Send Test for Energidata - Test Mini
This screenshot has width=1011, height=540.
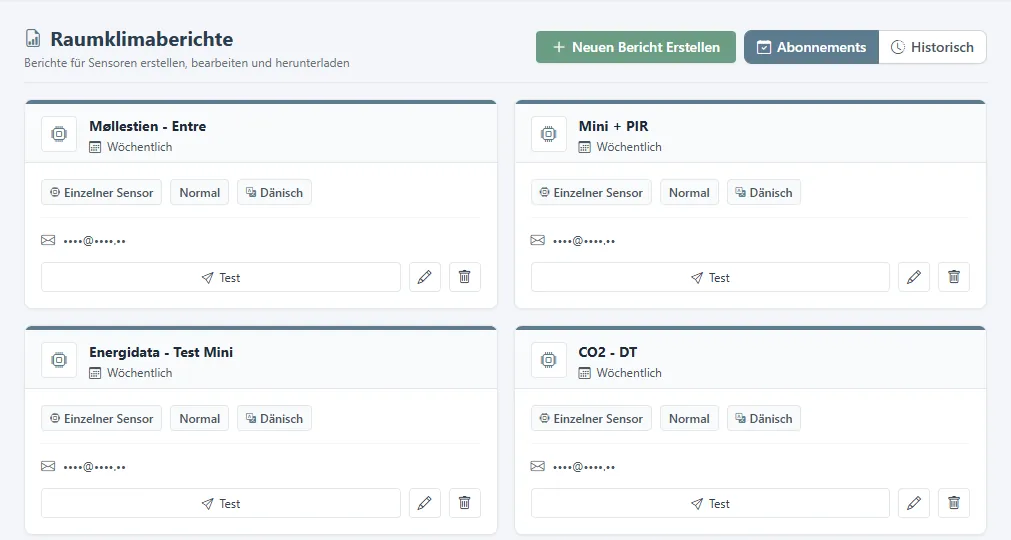click(221, 503)
